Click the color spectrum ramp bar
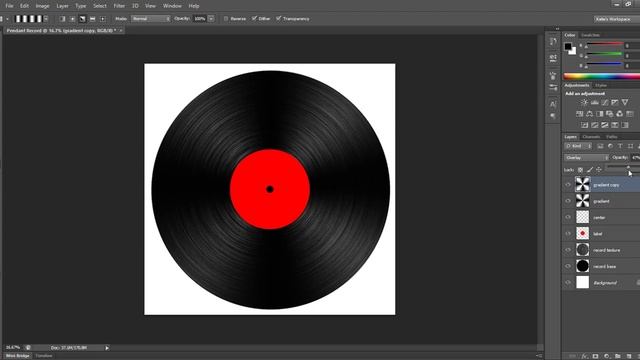The width and height of the screenshot is (640, 360). tap(602, 76)
